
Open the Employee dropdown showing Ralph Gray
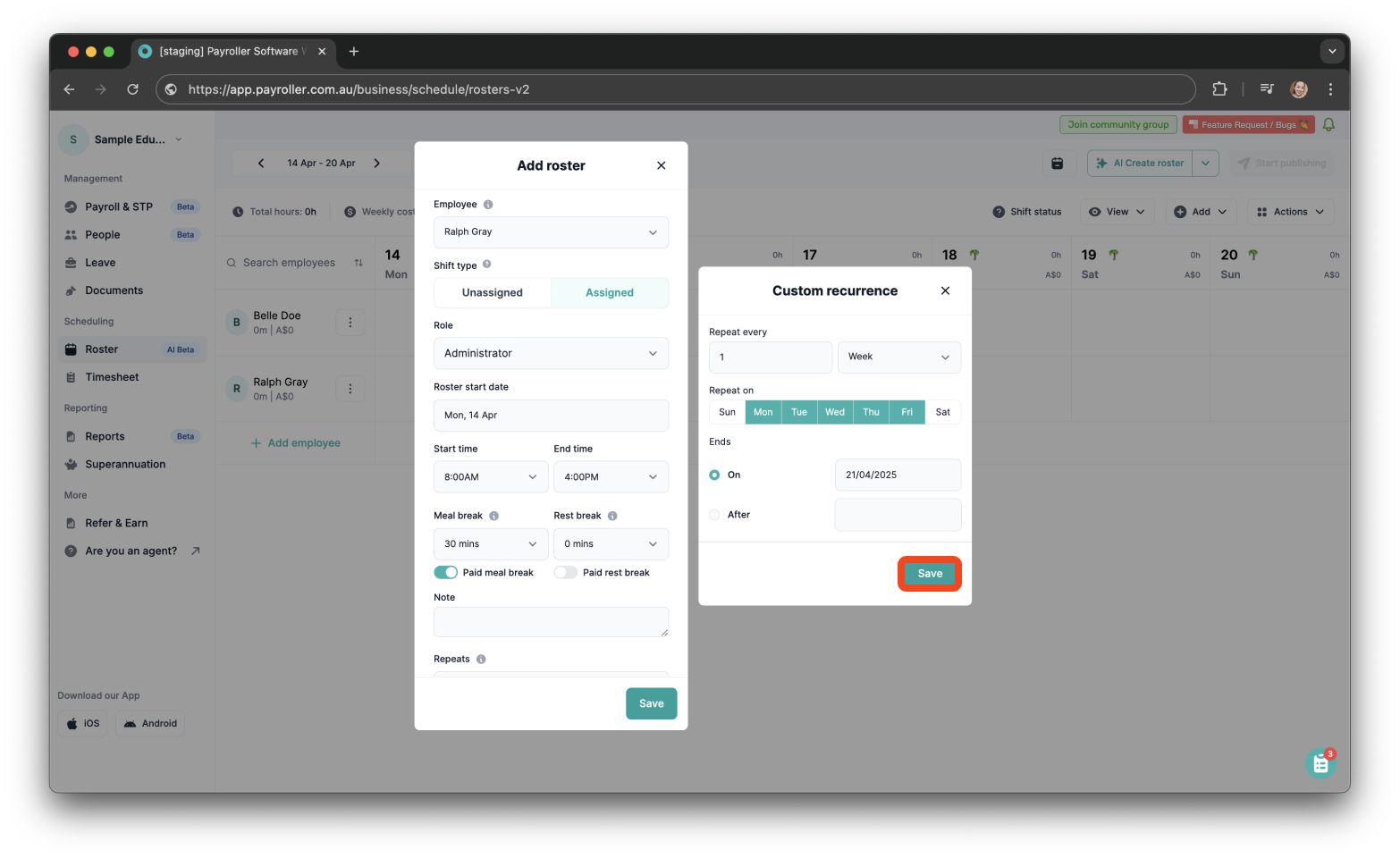(551, 232)
